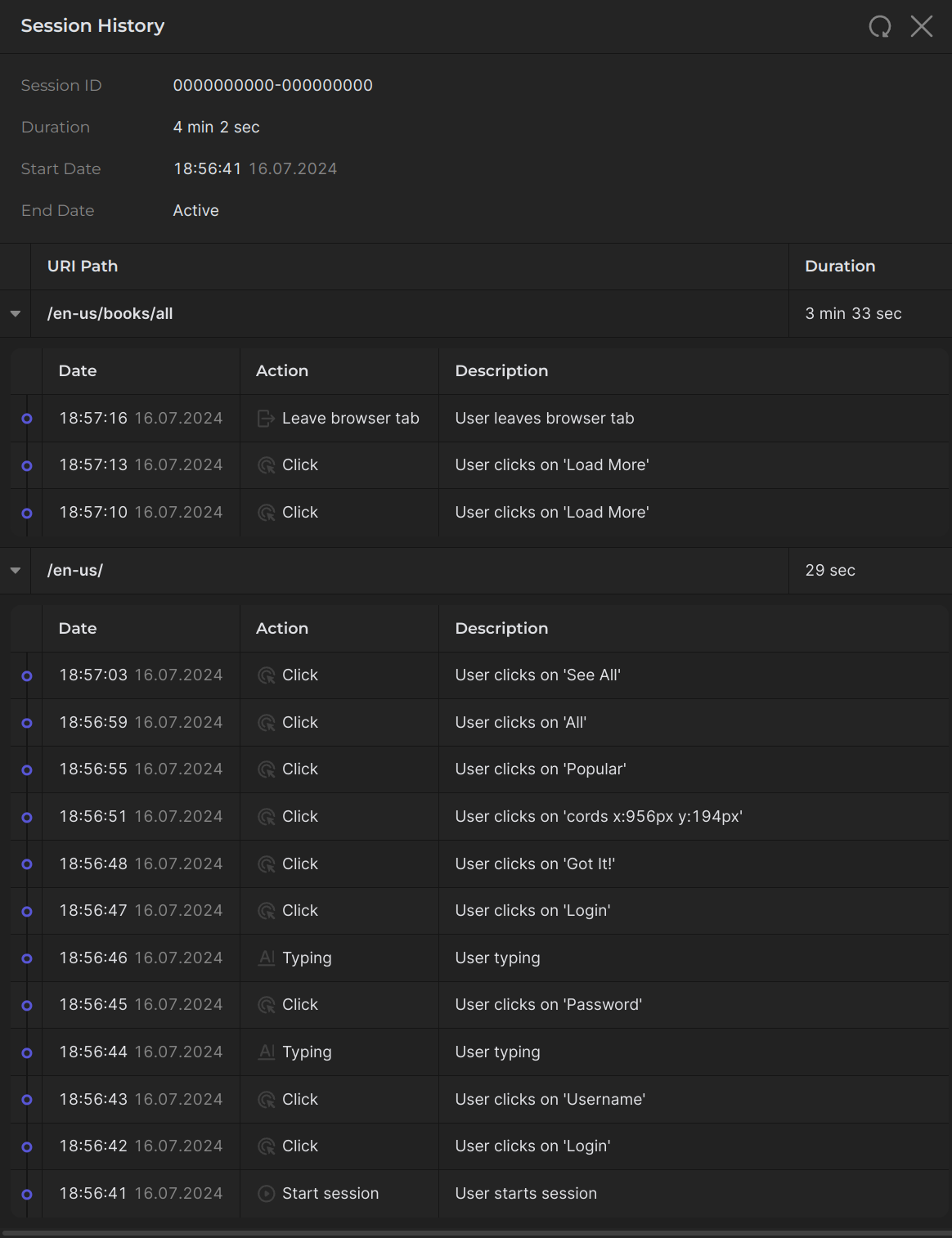The width and height of the screenshot is (952, 1238).
Task: Collapse the /en-us/ path section
Action: pos(16,571)
